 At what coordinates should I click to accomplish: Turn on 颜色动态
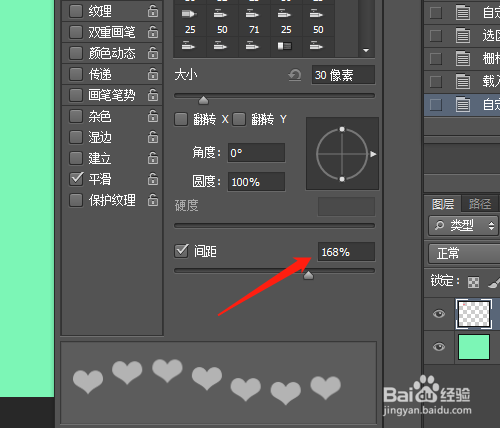click(76, 53)
